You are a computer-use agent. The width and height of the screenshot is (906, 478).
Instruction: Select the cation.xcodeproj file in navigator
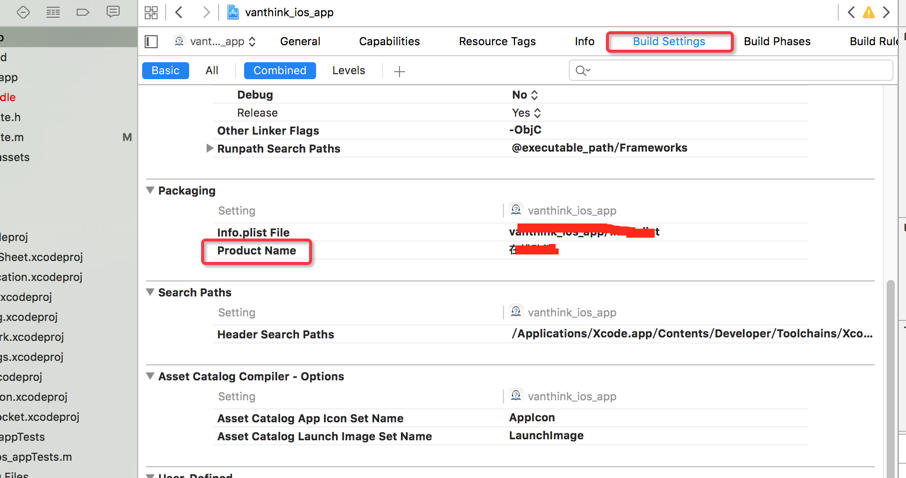(41, 277)
